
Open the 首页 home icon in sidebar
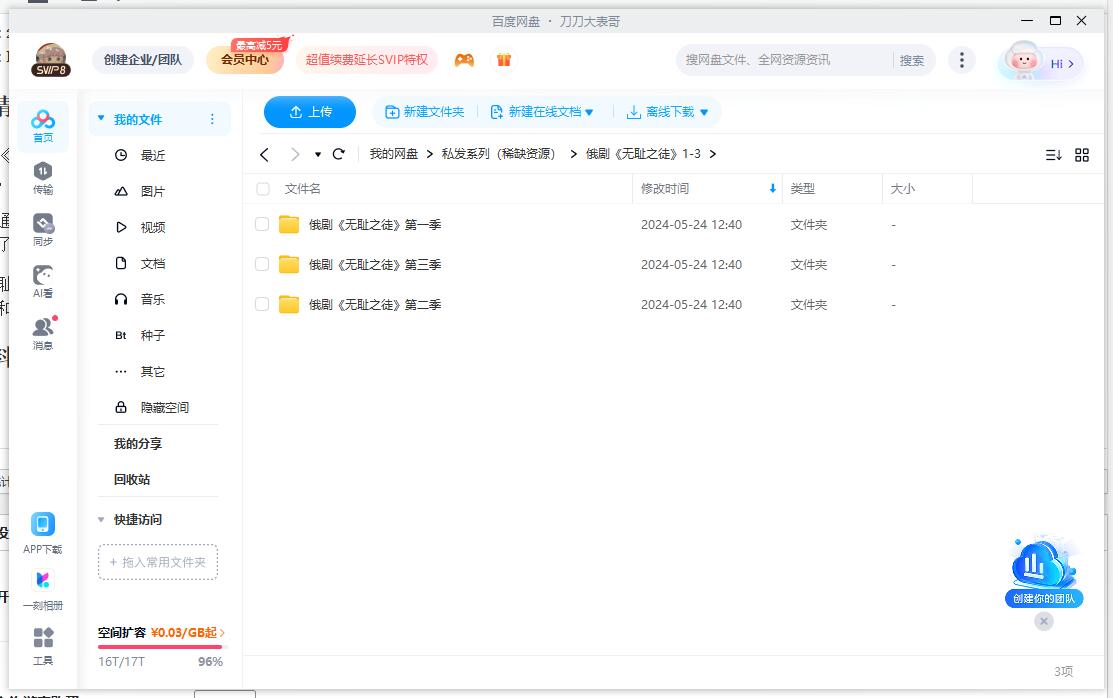pyautogui.click(x=43, y=126)
